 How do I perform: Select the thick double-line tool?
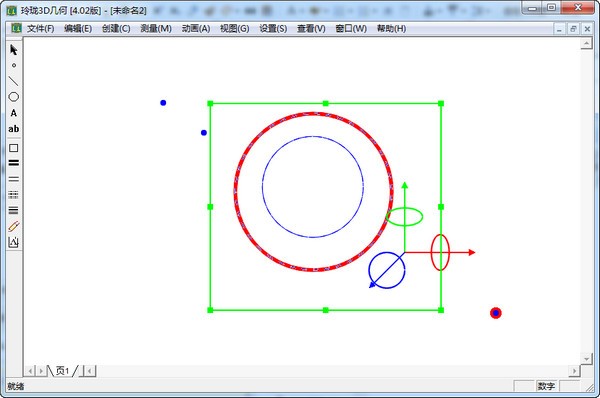14,163
